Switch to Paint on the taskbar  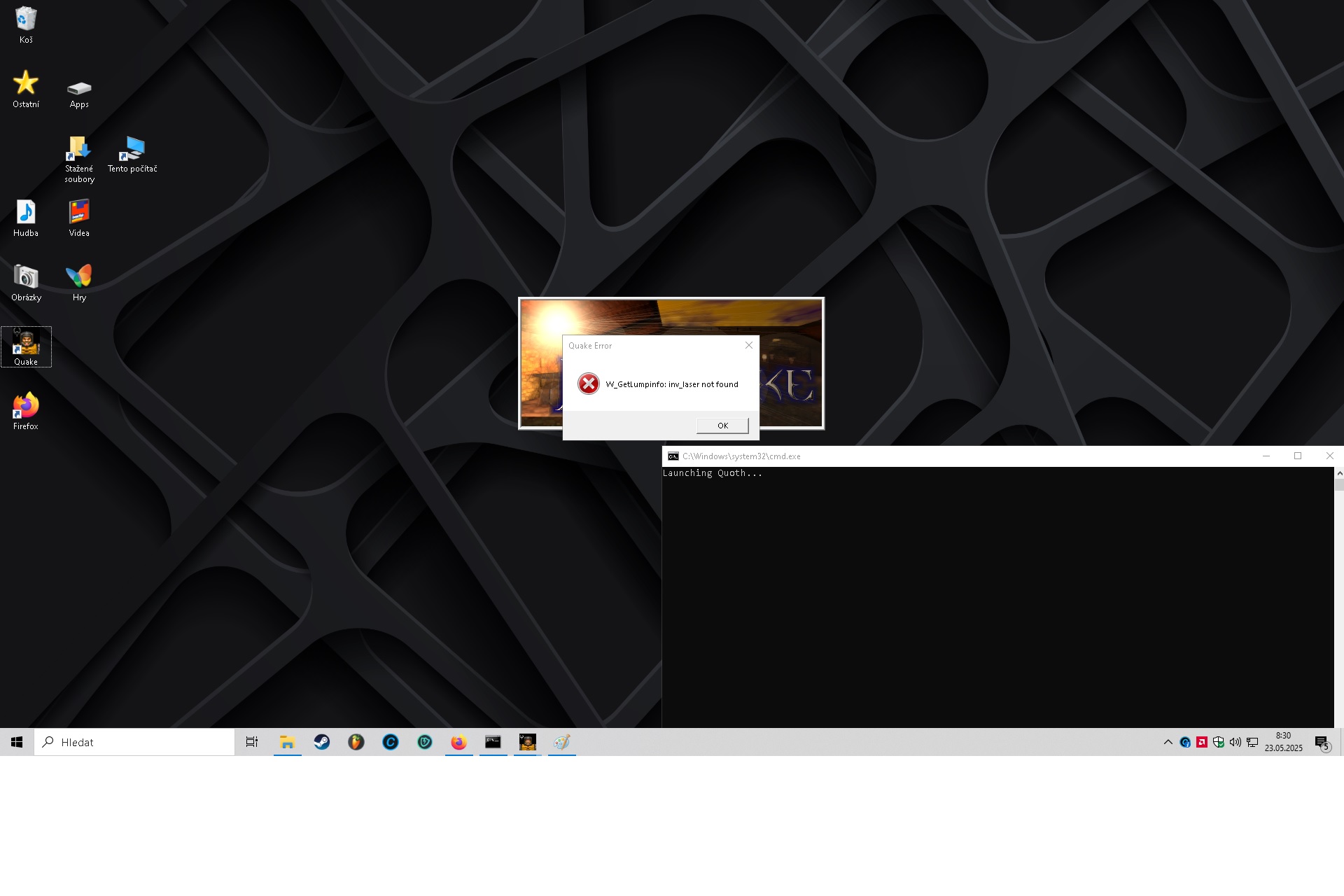[561, 742]
